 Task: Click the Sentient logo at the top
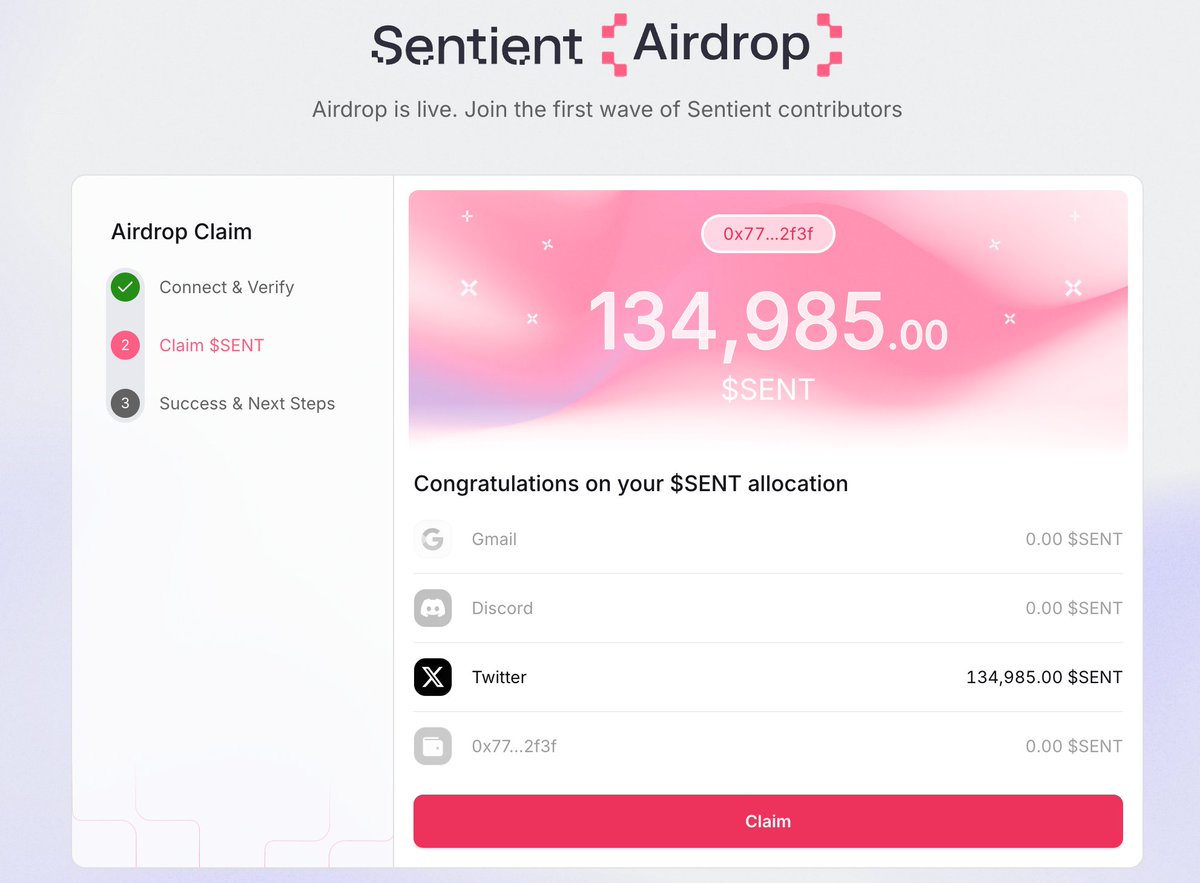tap(477, 45)
